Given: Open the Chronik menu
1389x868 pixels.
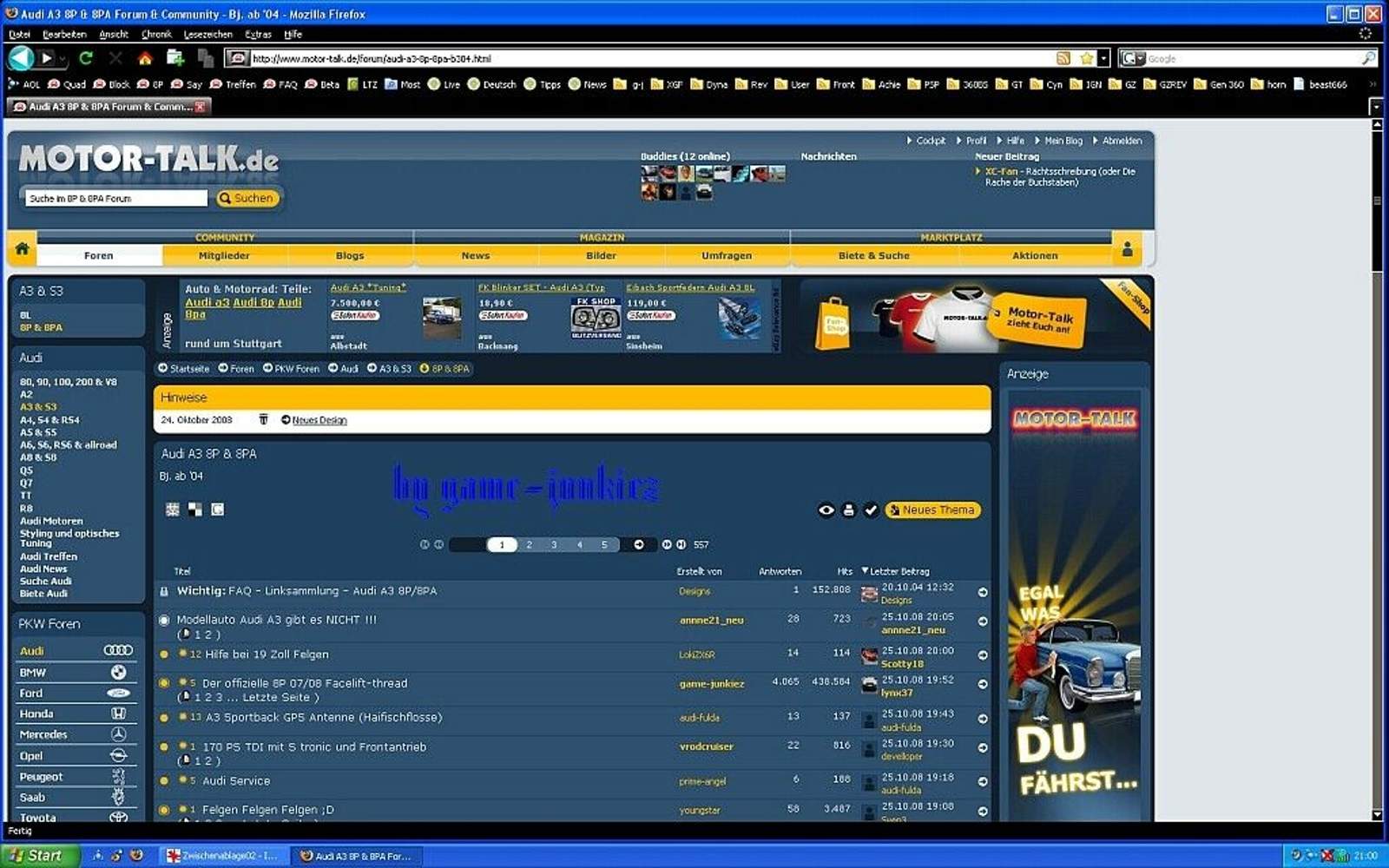Looking at the screenshot, I should pos(156,35).
